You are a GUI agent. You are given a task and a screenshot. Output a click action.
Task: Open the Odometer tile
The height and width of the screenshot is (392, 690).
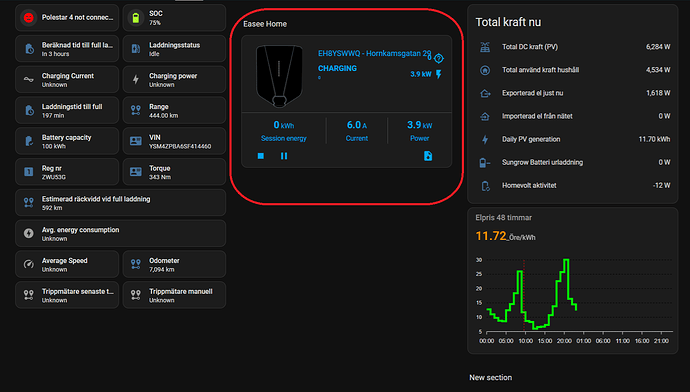pyautogui.click(x=174, y=264)
